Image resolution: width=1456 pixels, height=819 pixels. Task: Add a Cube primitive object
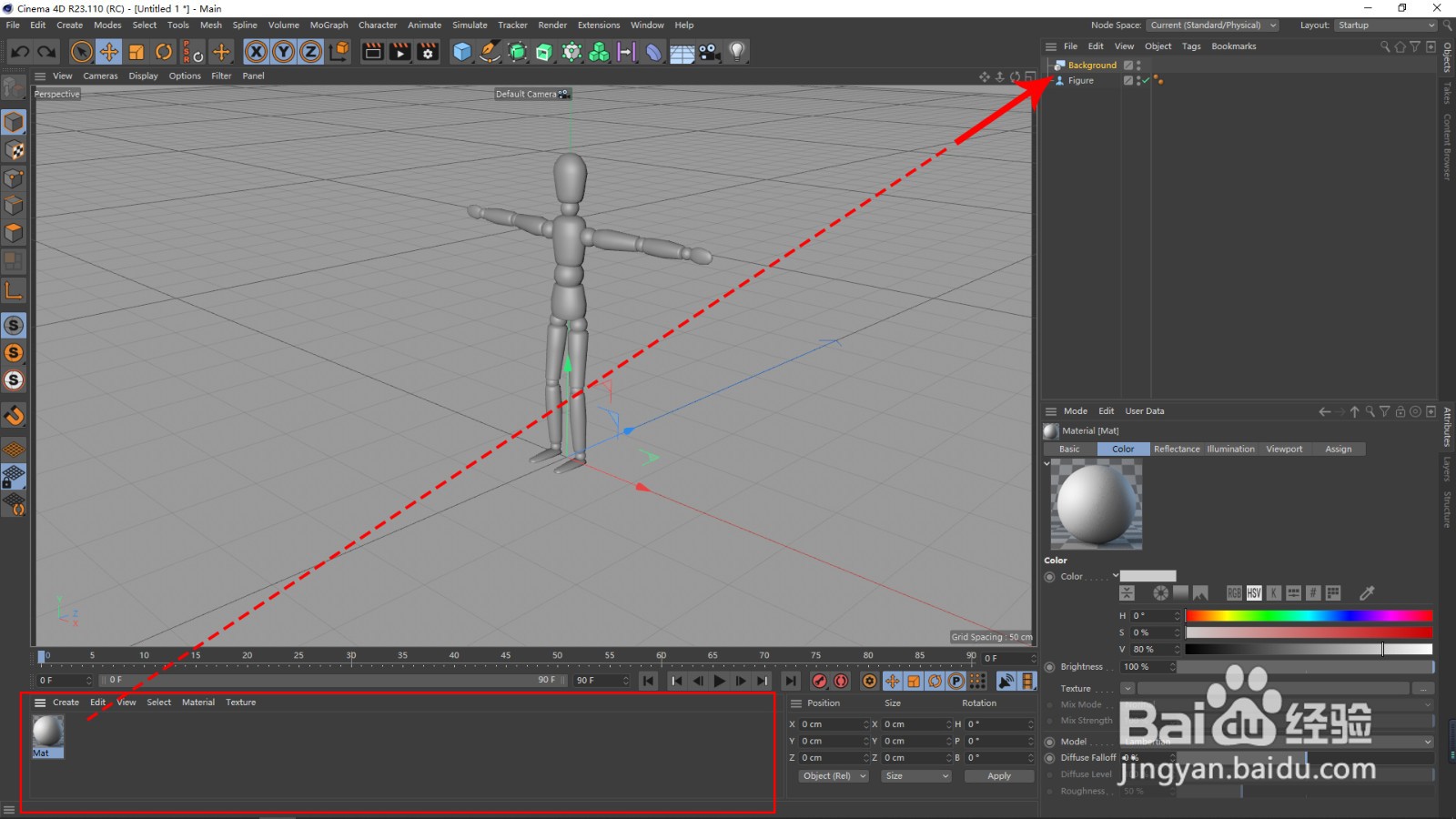coord(462,52)
